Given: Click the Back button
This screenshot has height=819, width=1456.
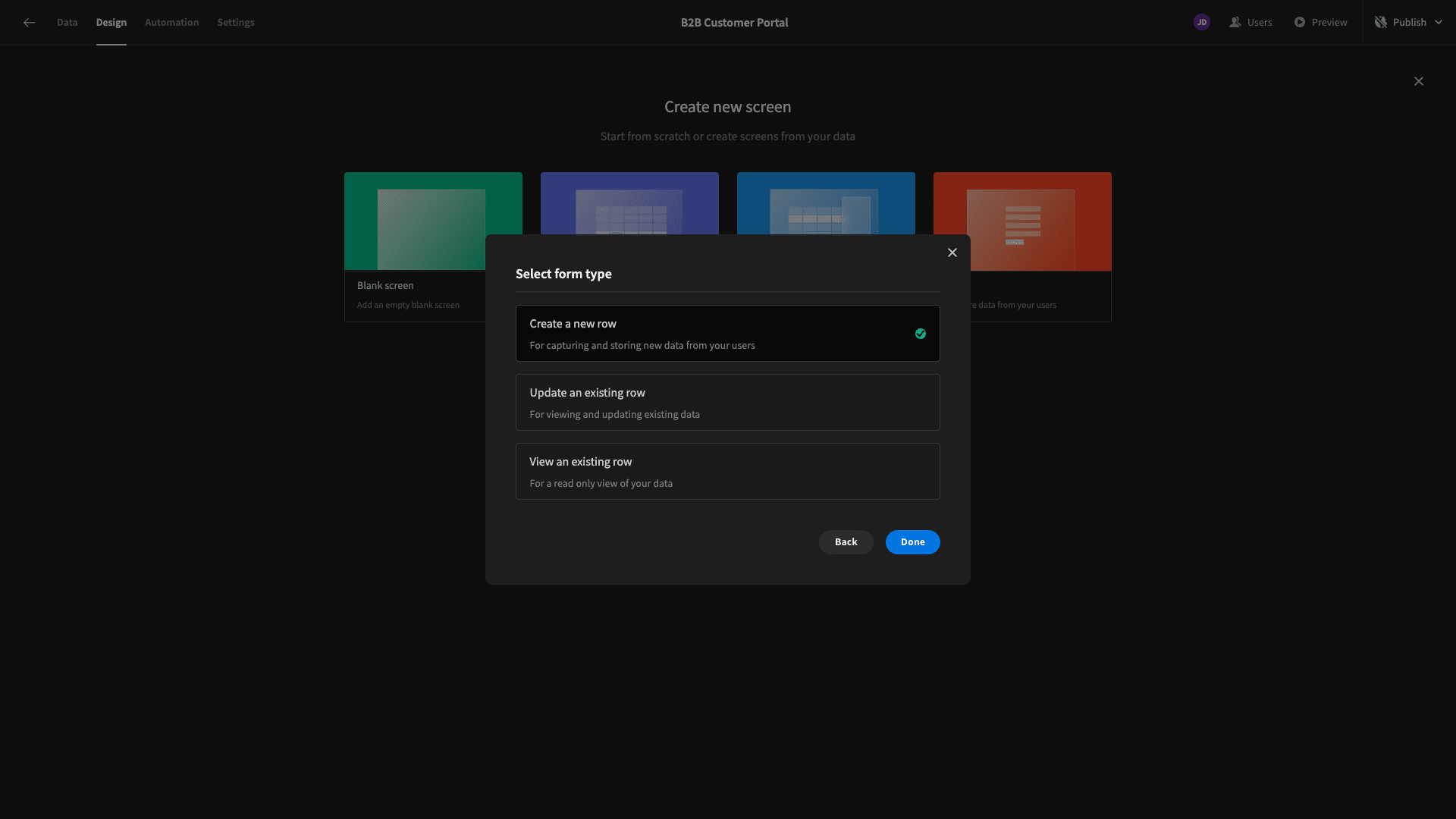Looking at the screenshot, I should pyautogui.click(x=845, y=542).
